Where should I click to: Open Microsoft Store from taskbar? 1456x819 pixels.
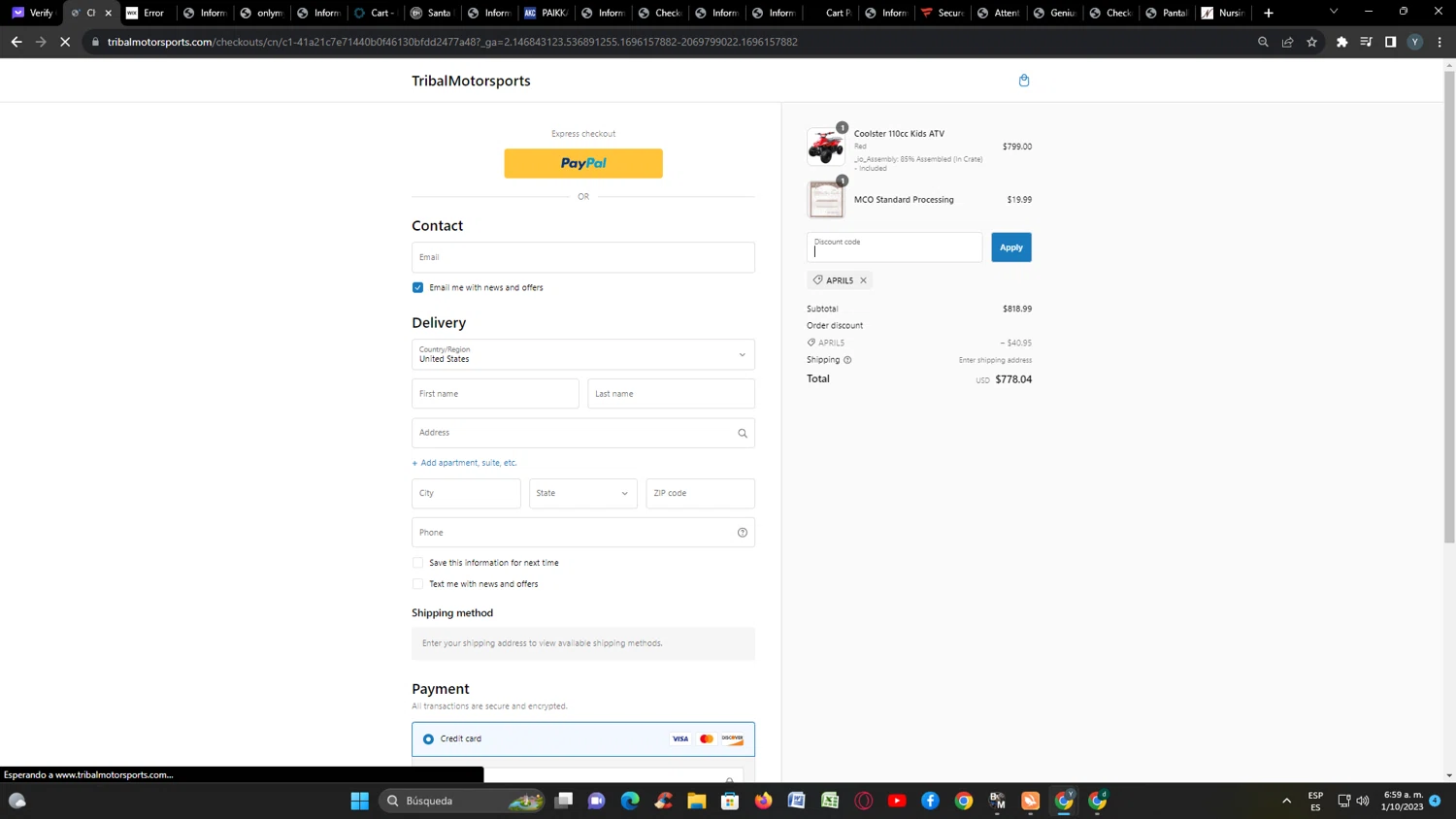pyautogui.click(x=730, y=801)
